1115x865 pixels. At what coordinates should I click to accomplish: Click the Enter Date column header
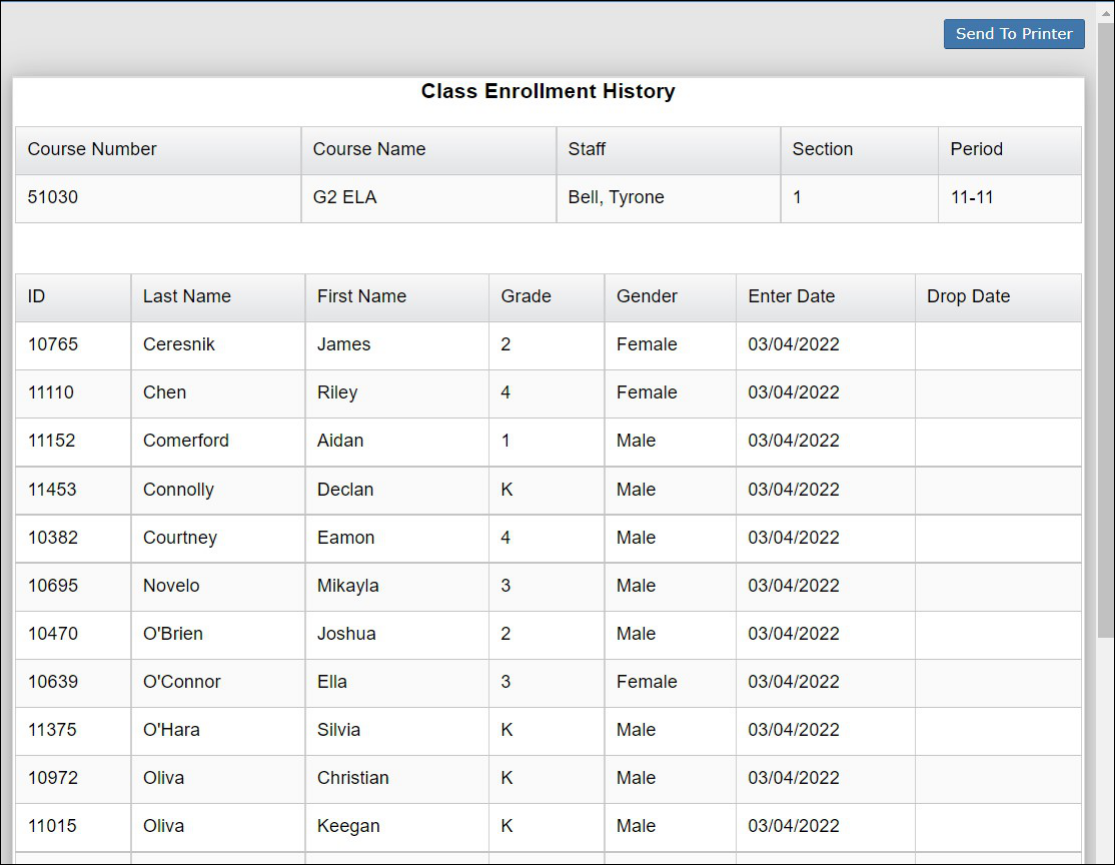point(826,297)
